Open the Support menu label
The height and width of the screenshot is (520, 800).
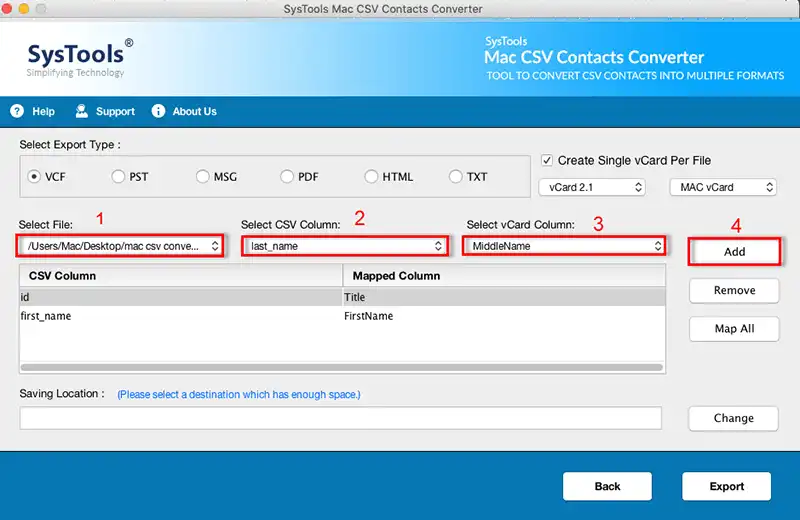115,111
